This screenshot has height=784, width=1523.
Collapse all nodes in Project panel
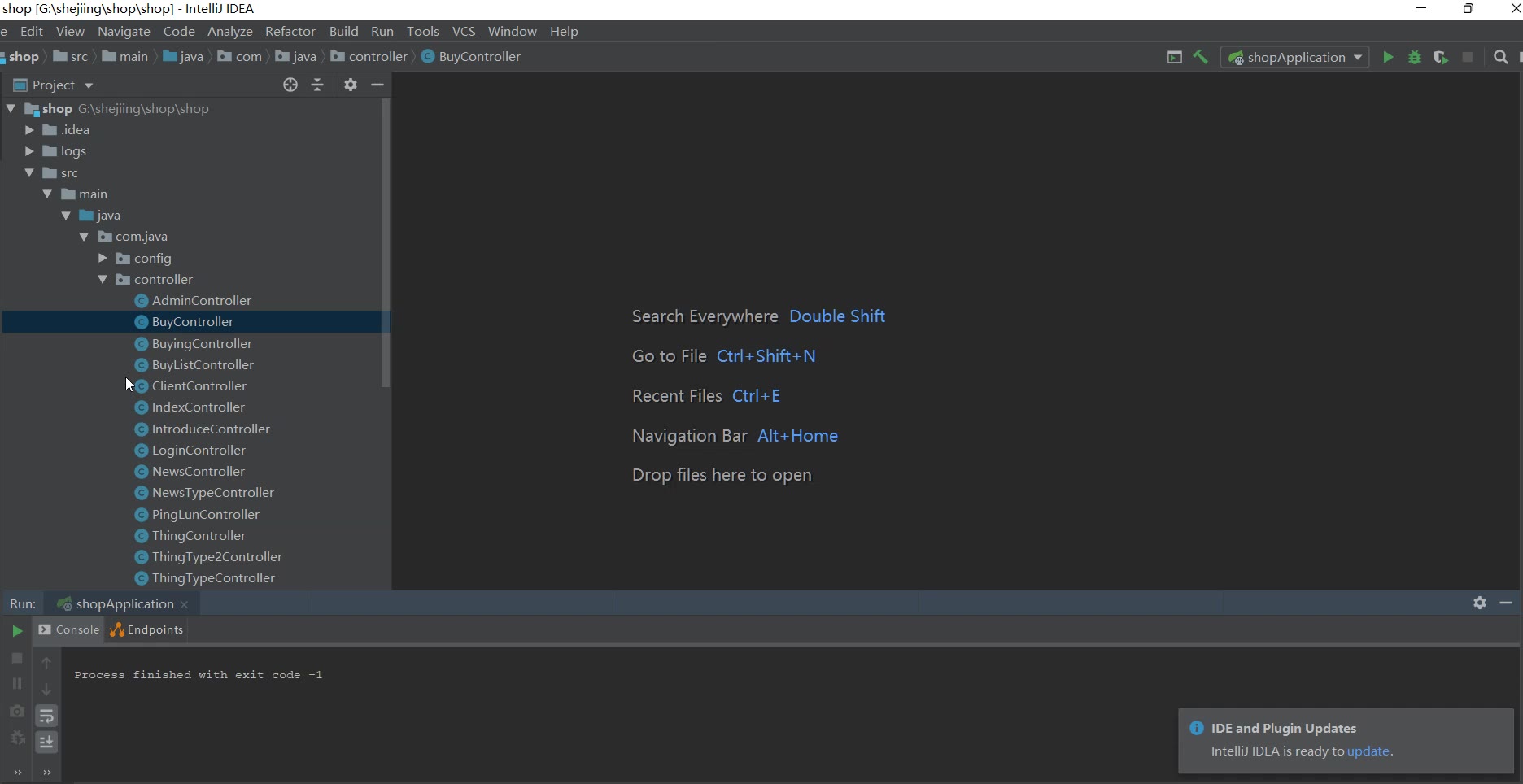(x=317, y=85)
